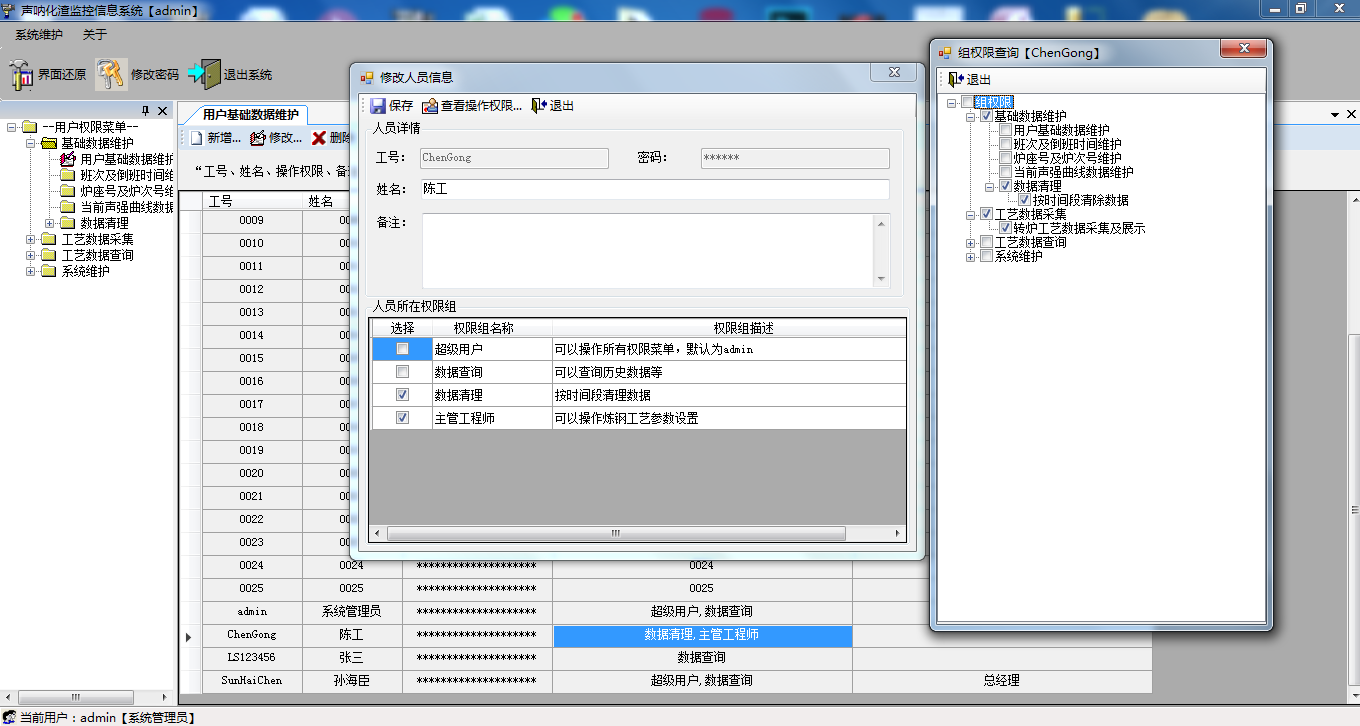Select the 班次及倒班时间 folder in the left tree
The image size is (1360, 726).
pos(126,175)
